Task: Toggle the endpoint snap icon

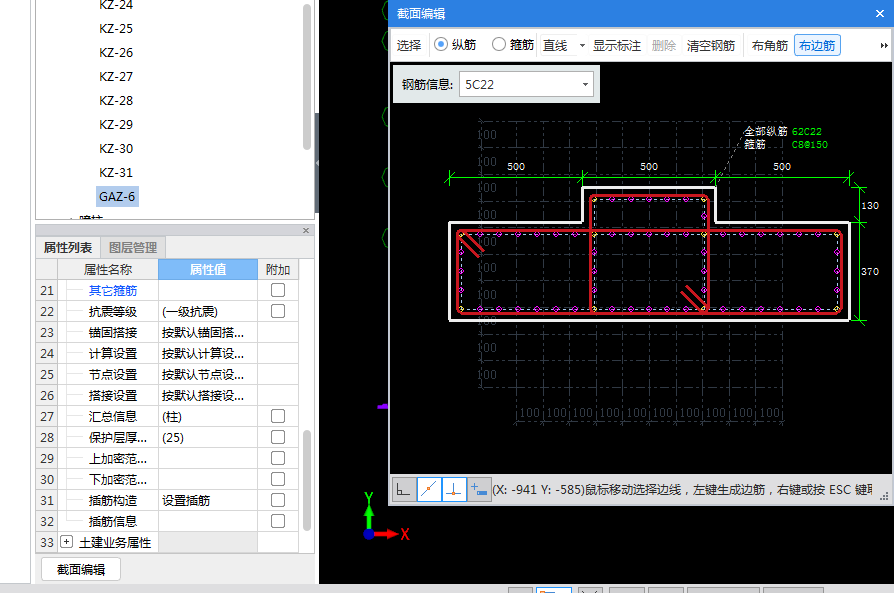Action: point(429,489)
